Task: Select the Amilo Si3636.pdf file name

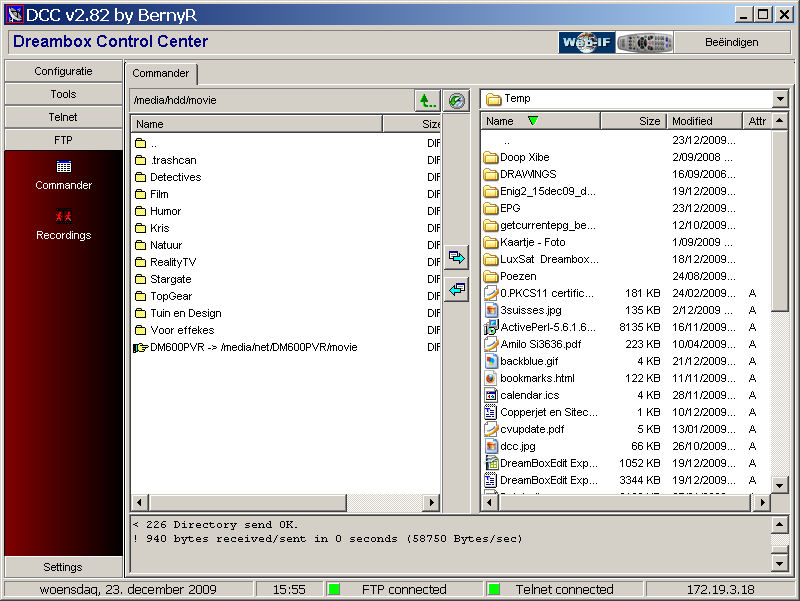Action: point(541,344)
